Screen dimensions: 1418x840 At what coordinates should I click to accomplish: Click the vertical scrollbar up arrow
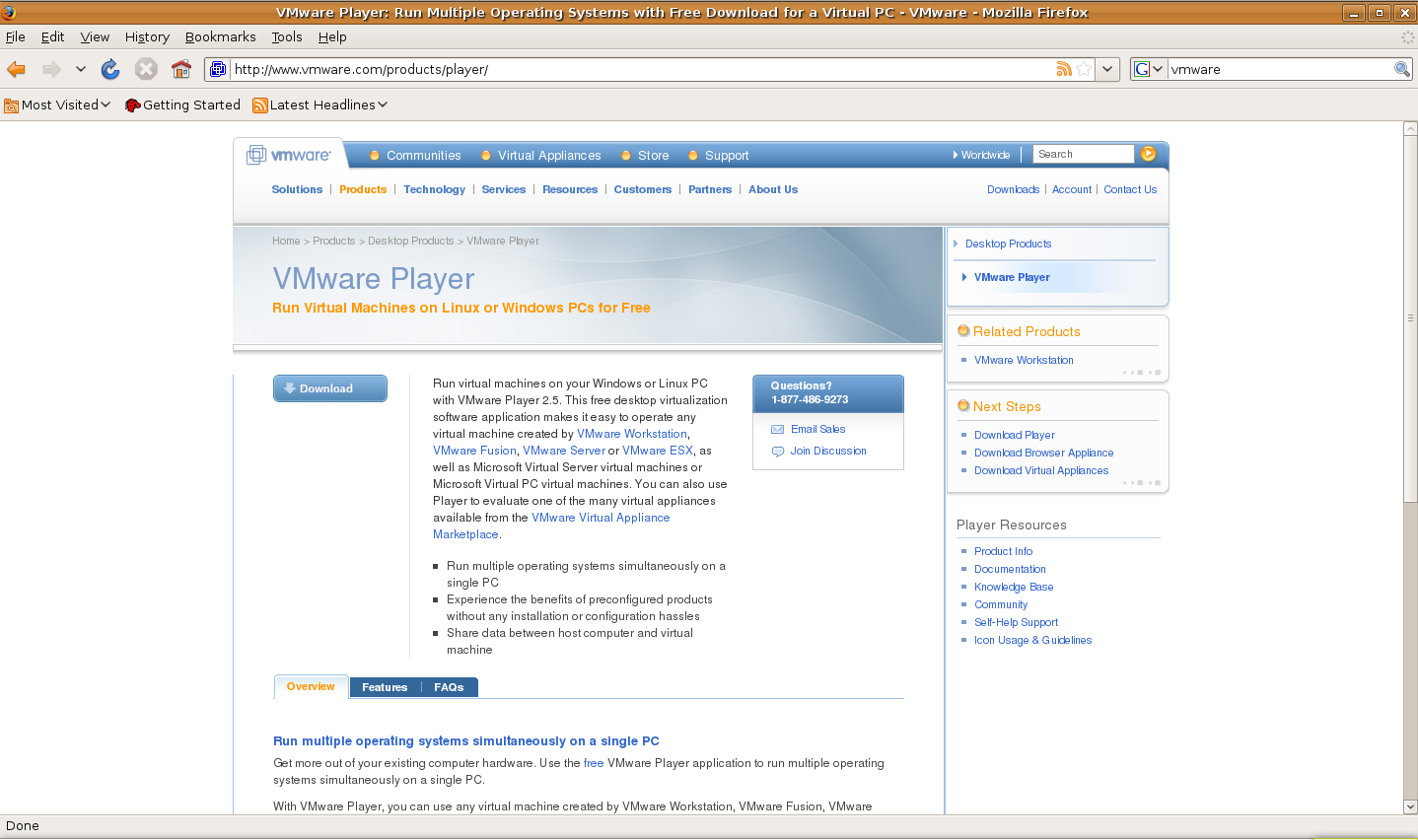click(x=1410, y=128)
